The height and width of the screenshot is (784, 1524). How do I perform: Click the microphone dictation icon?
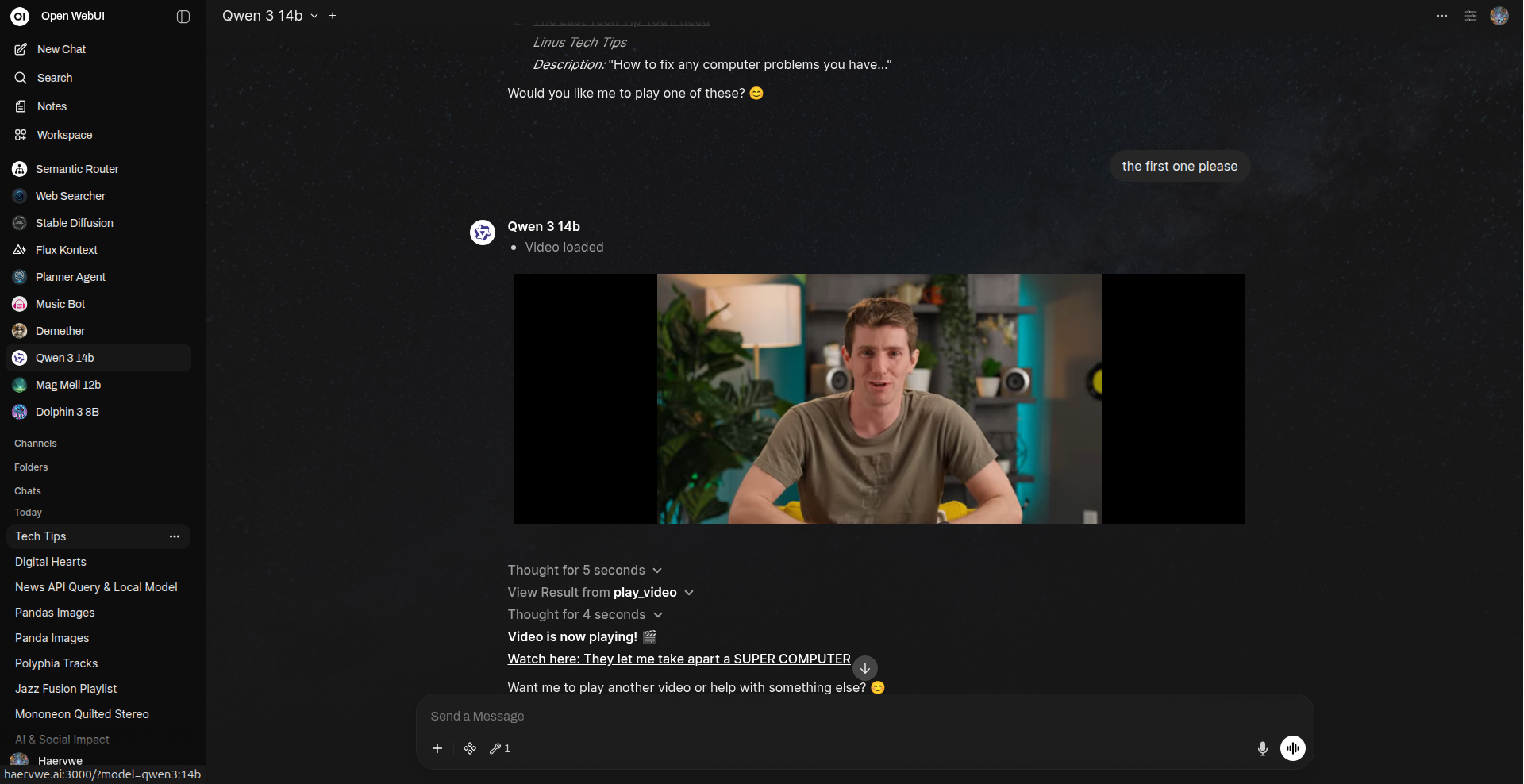1262,748
